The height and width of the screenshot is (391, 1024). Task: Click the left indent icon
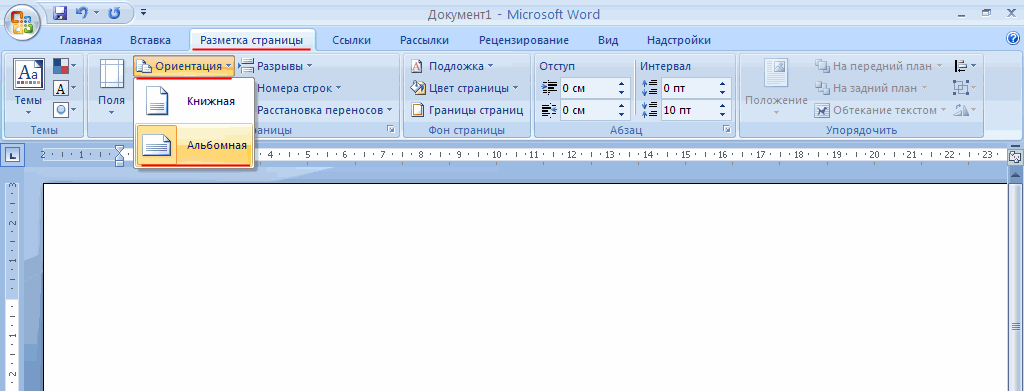pyautogui.click(x=549, y=87)
